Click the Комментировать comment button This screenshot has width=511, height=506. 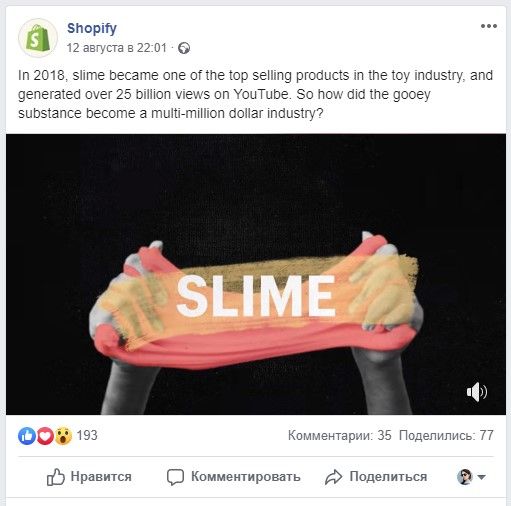tap(234, 477)
